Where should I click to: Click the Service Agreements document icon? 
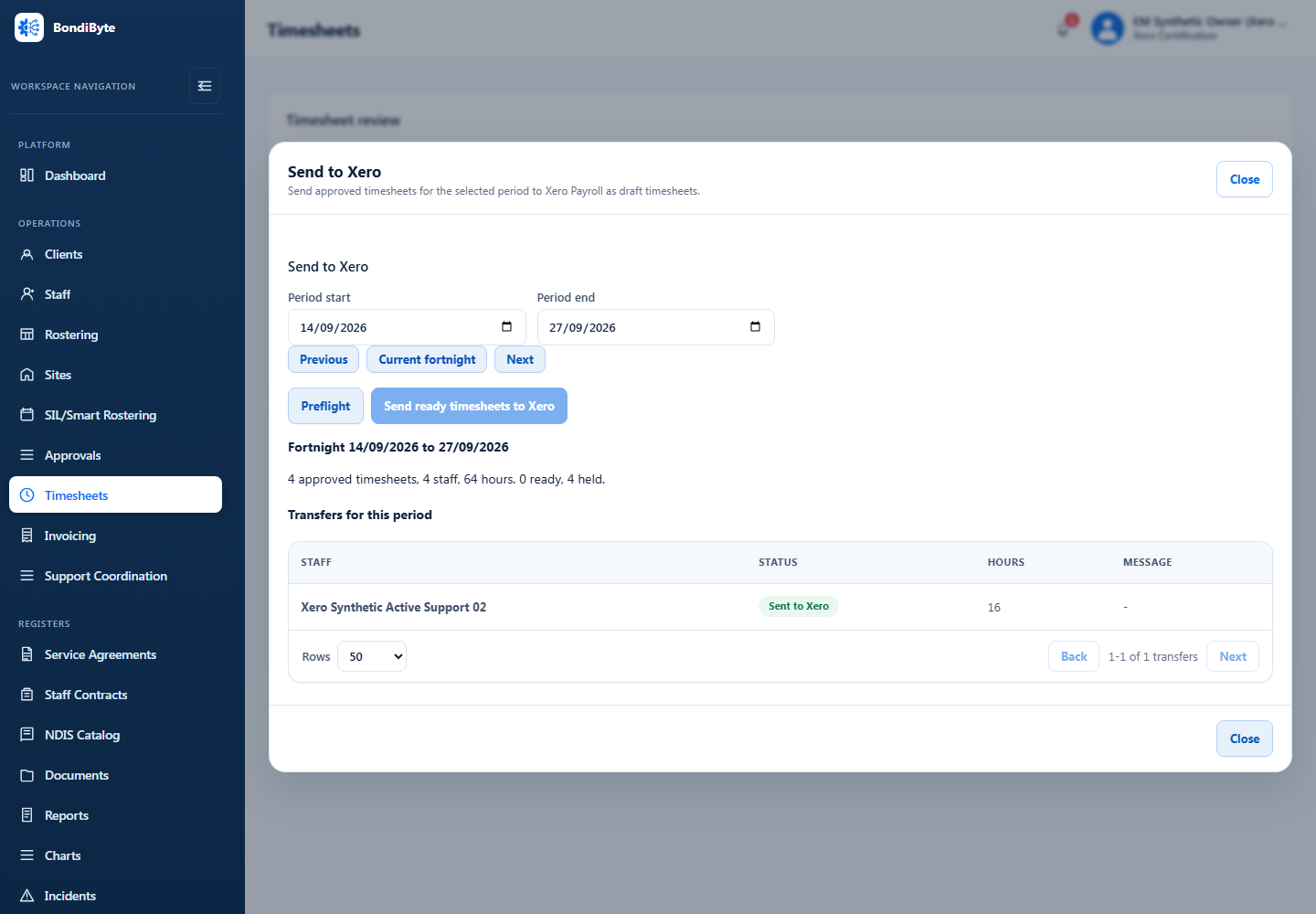27,654
